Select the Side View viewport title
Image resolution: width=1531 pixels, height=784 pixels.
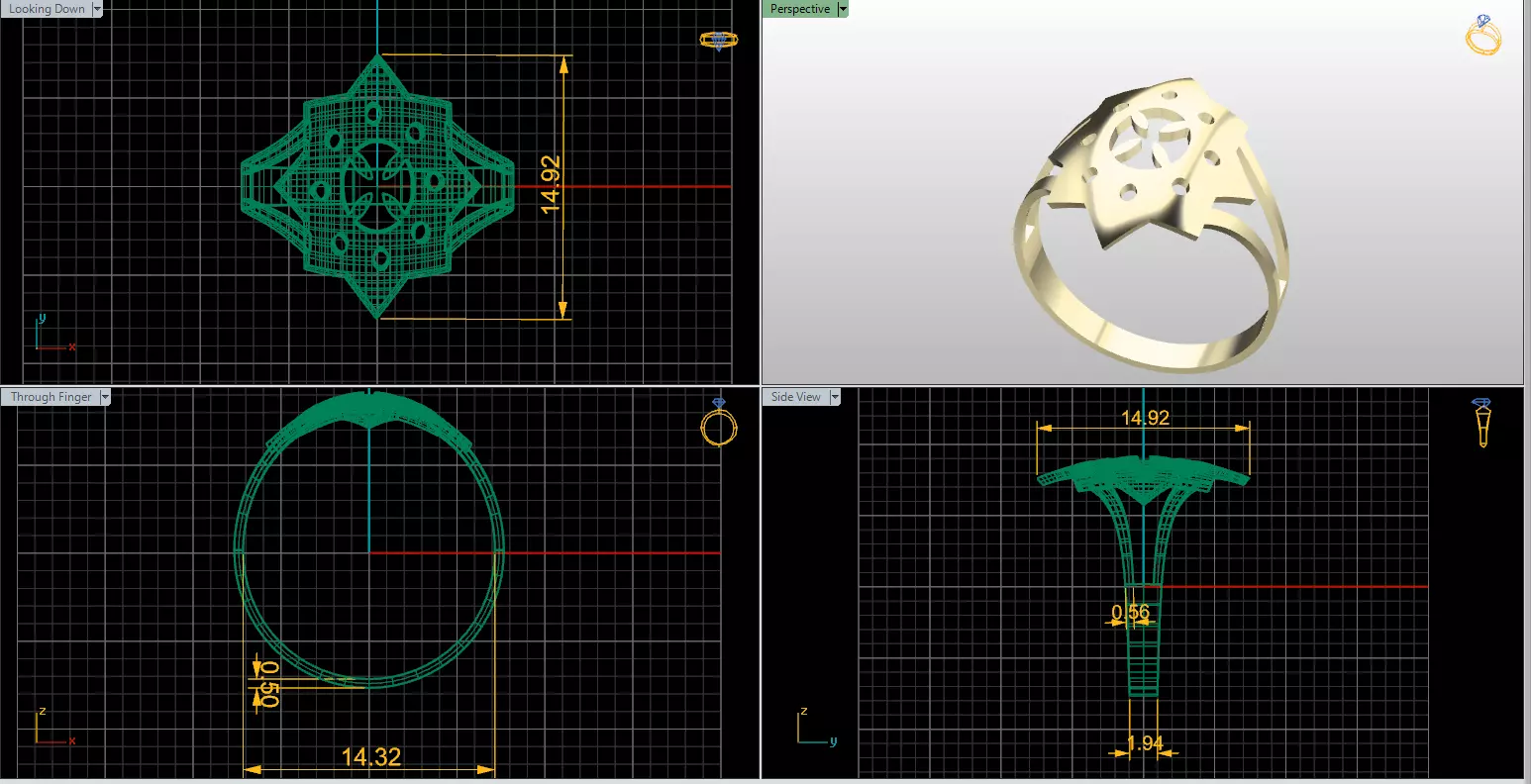[x=796, y=397]
